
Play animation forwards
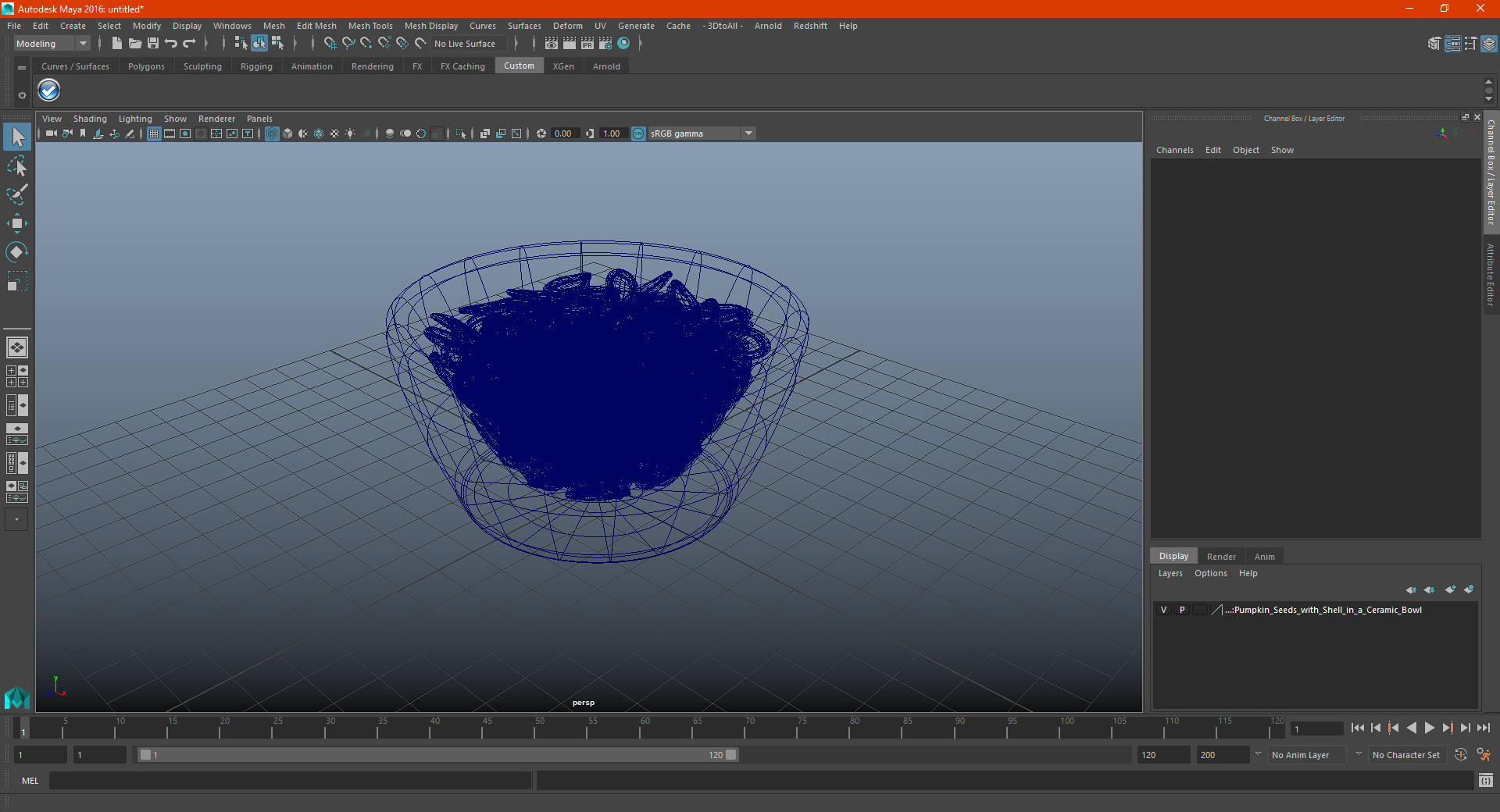coord(1429,728)
